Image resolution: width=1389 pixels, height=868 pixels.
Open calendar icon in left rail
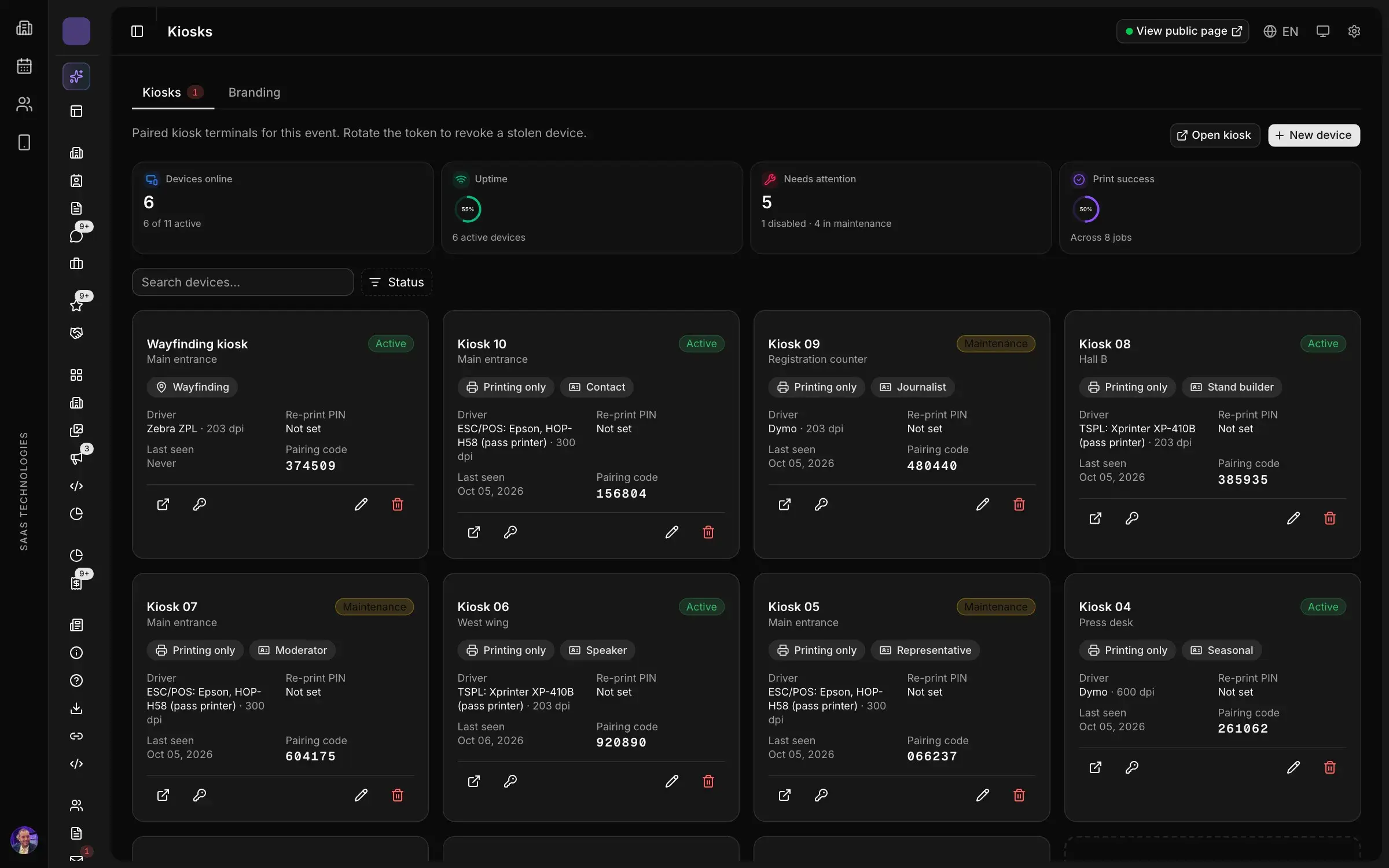coord(24,66)
